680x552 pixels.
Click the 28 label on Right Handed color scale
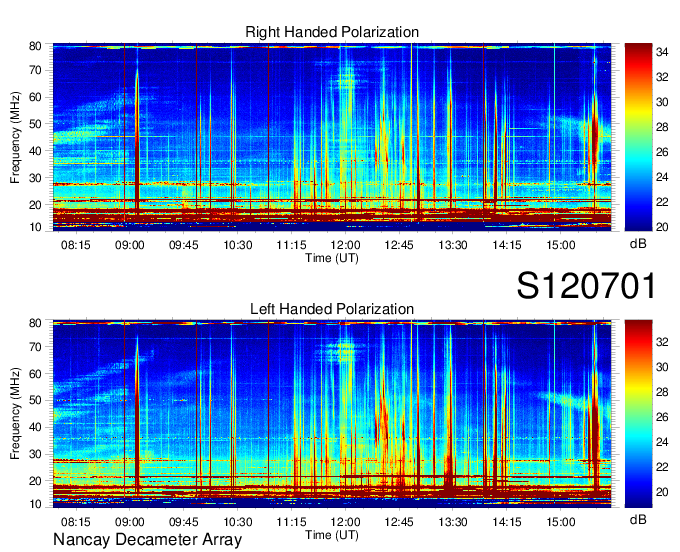pos(662,127)
